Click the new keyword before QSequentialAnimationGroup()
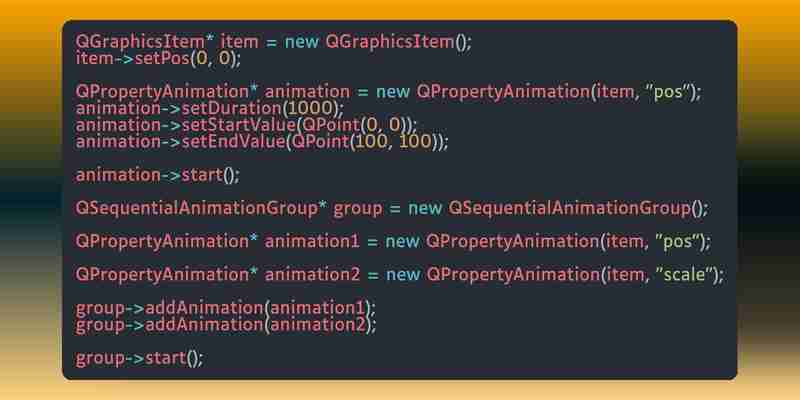The height and width of the screenshot is (400, 800). pos(424,209)
